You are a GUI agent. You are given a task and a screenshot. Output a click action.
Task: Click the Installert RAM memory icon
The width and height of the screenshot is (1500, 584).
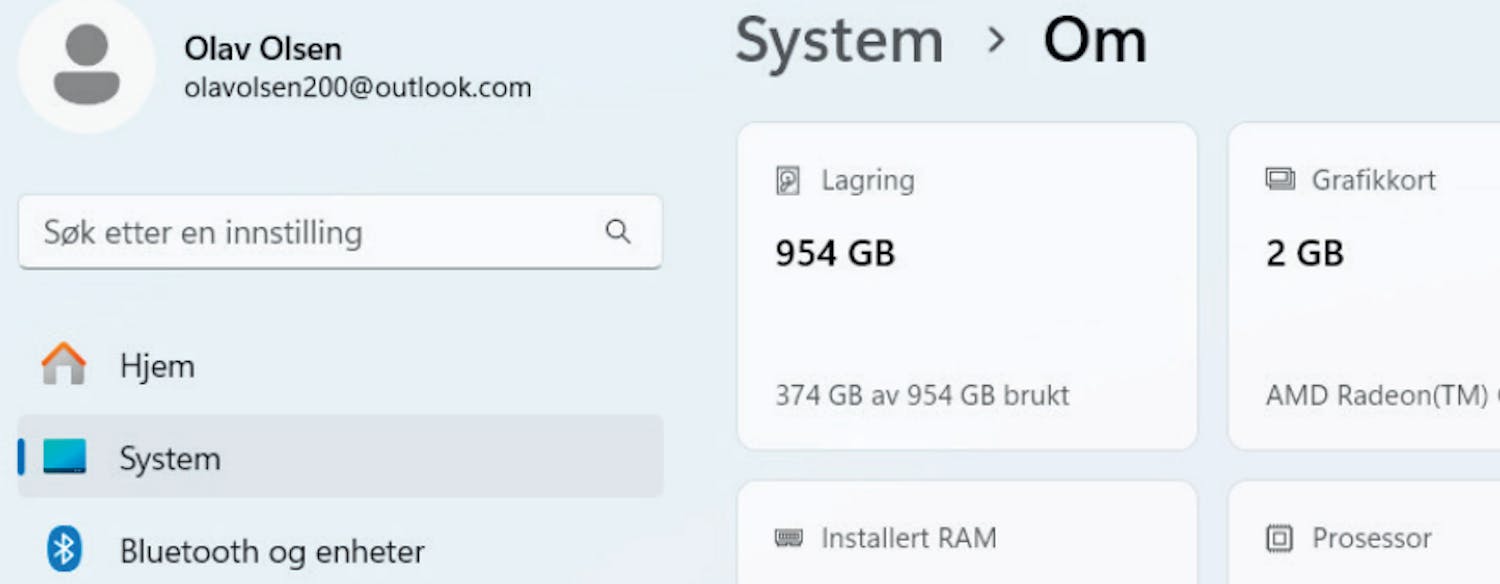(x=788, y=539)
